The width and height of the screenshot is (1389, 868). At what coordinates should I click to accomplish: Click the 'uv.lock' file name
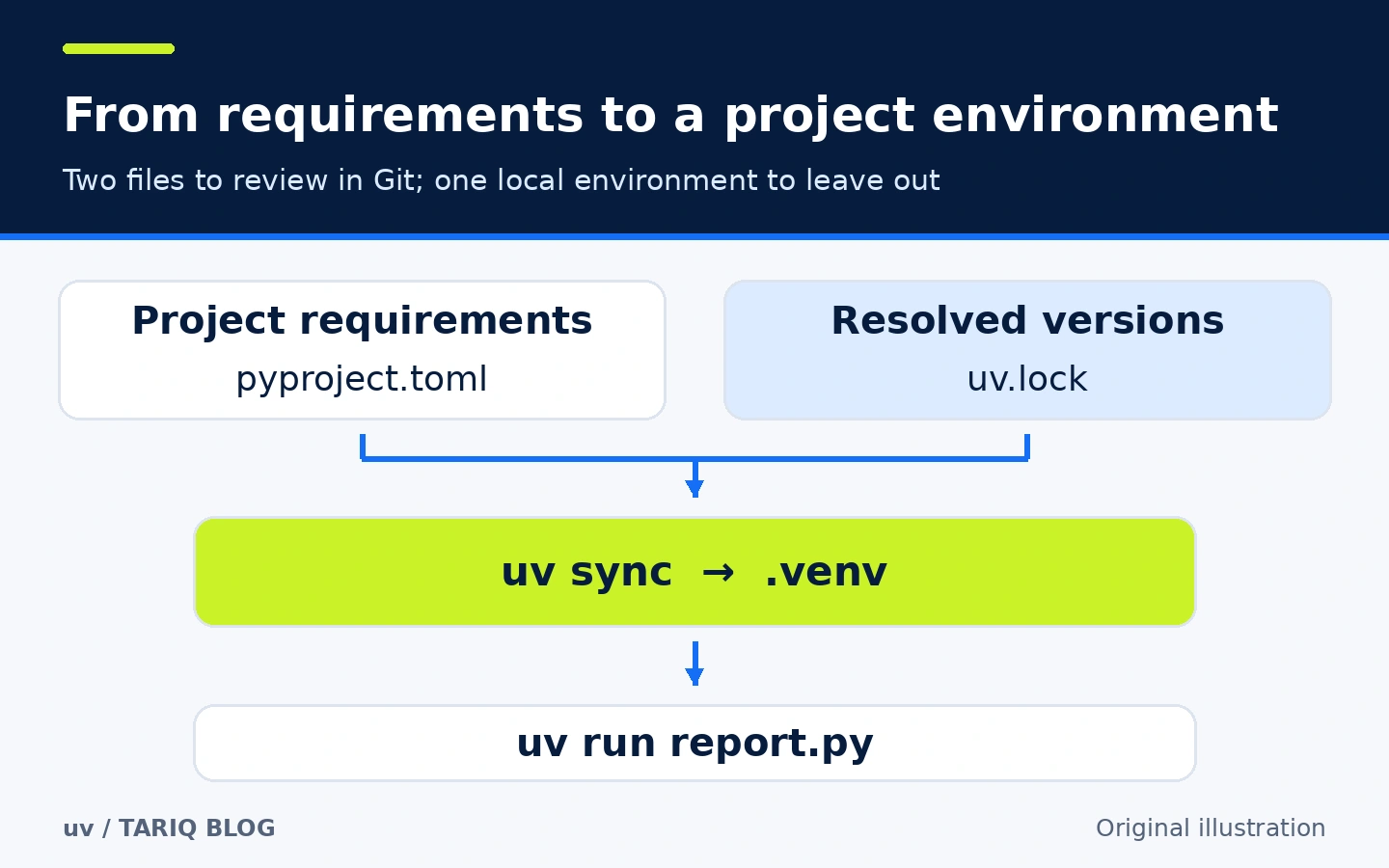tap(1027, 379)
